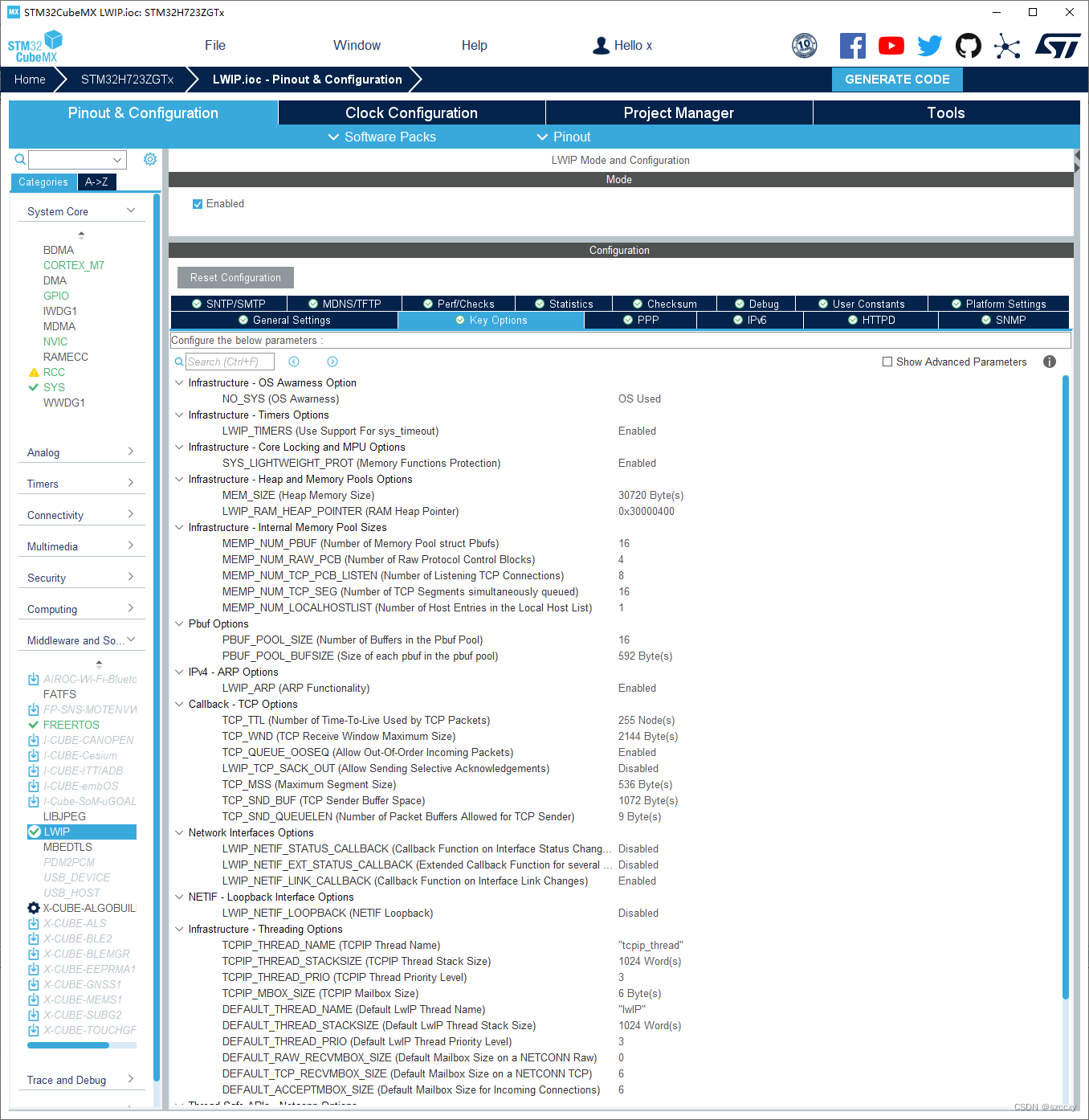Open the Tools tab
The height and width of the screenshot is (1120, 1089).
click(946, 113)
